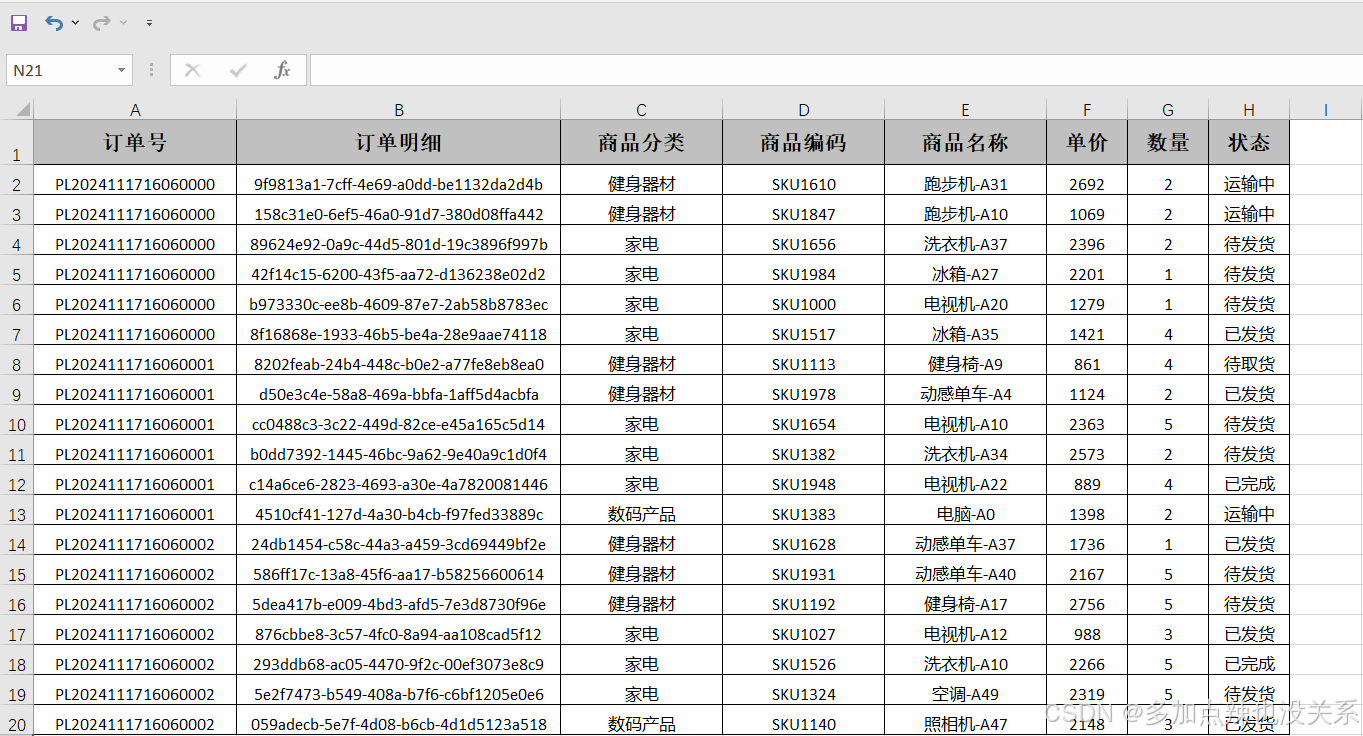Image resolution: width=1363 pixels, height=736 pixels.
Task: Select column A header
Action: (135, 110)
